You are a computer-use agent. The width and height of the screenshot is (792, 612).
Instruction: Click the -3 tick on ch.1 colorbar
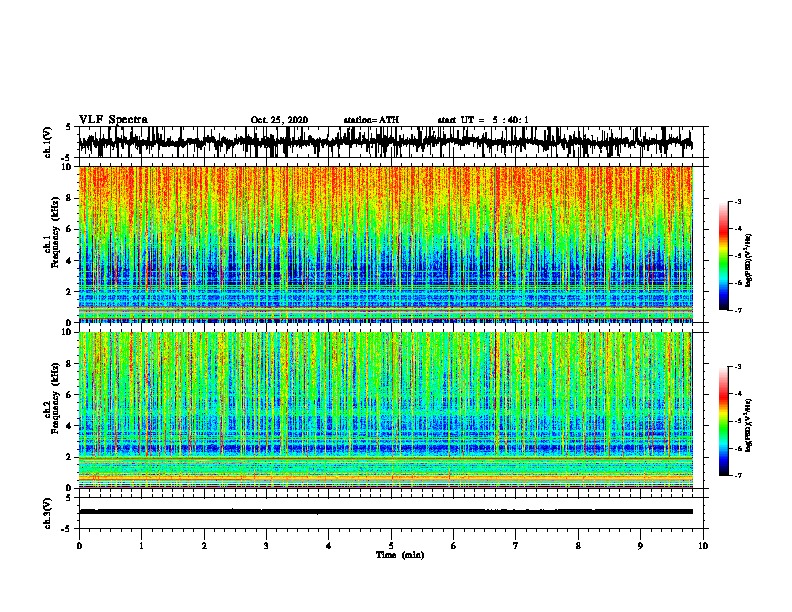738,201
